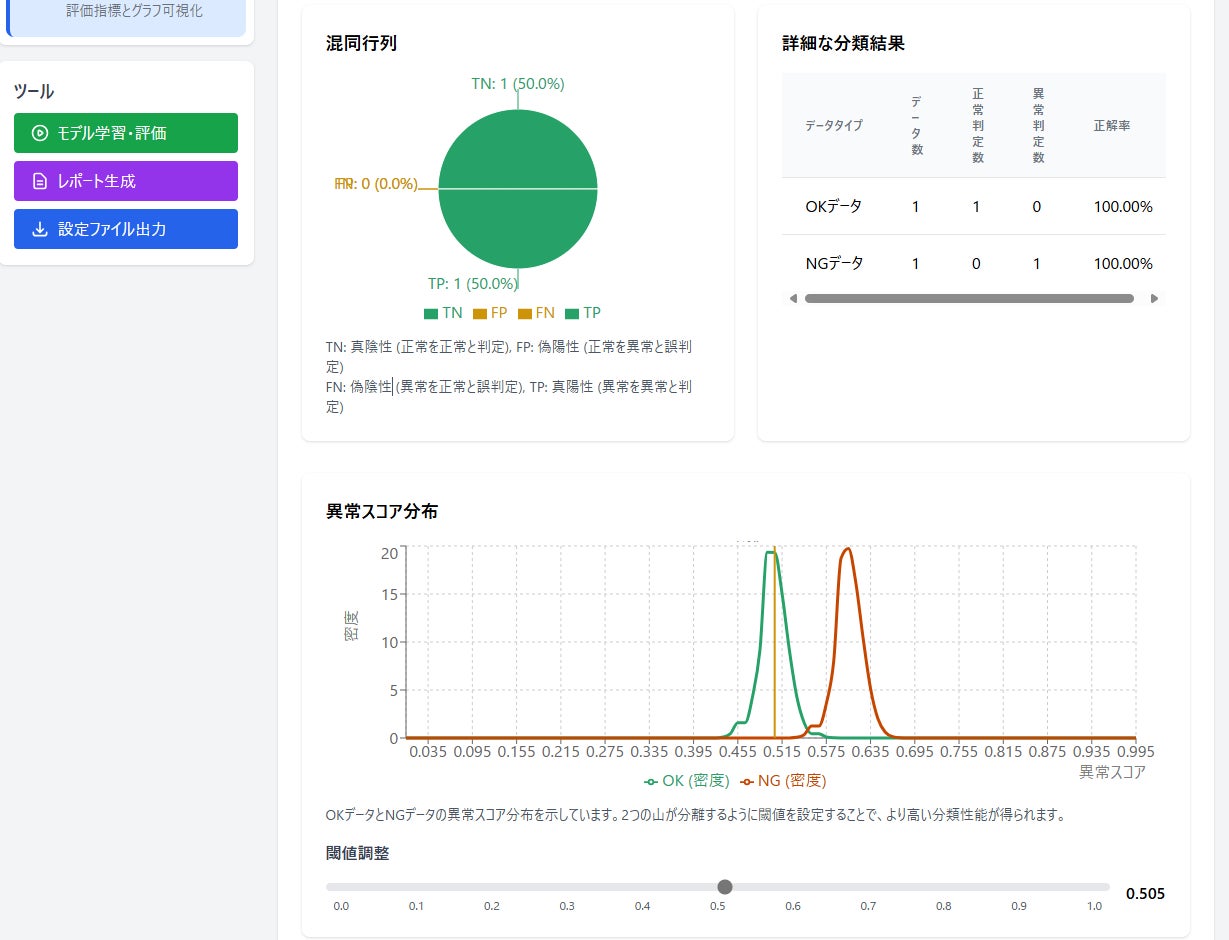1229x940 pixels.
Task: Click the データ数 column header
Action: click(x=916, y=126)
